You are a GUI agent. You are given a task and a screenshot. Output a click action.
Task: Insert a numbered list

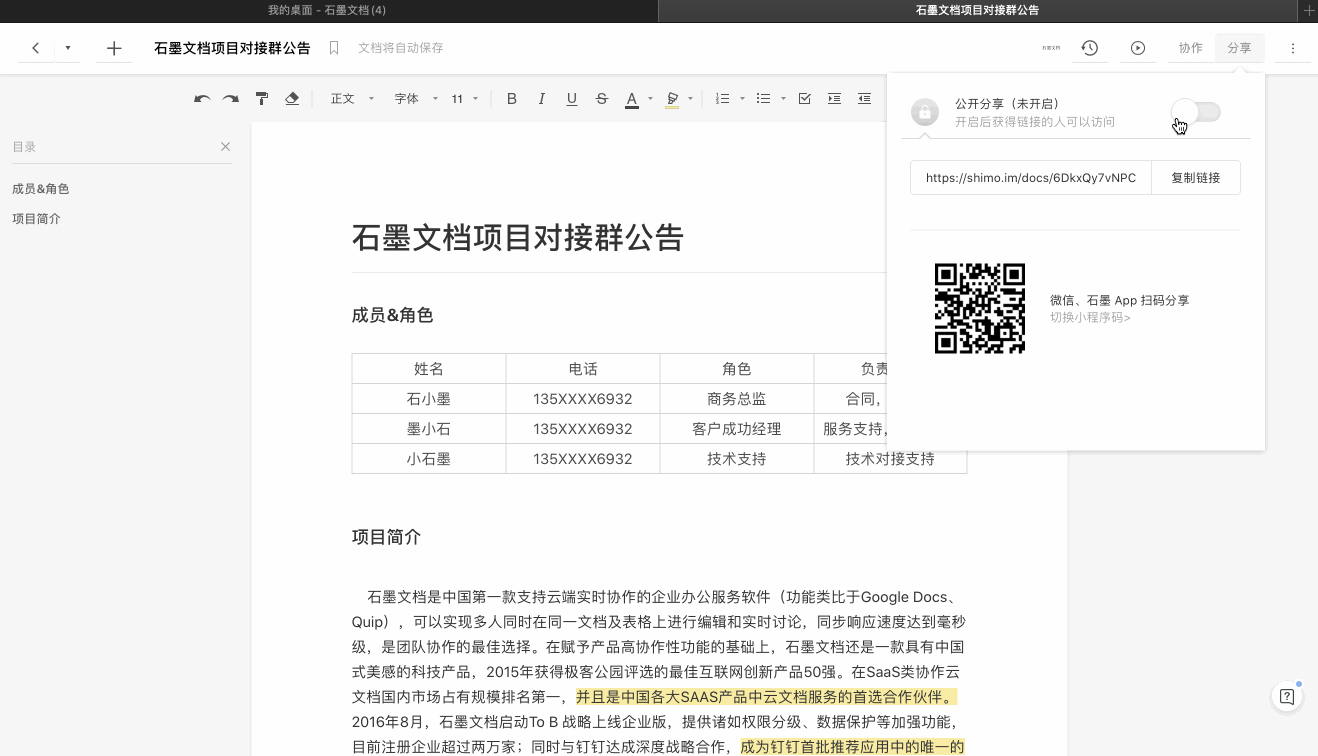tap(723, 99)
